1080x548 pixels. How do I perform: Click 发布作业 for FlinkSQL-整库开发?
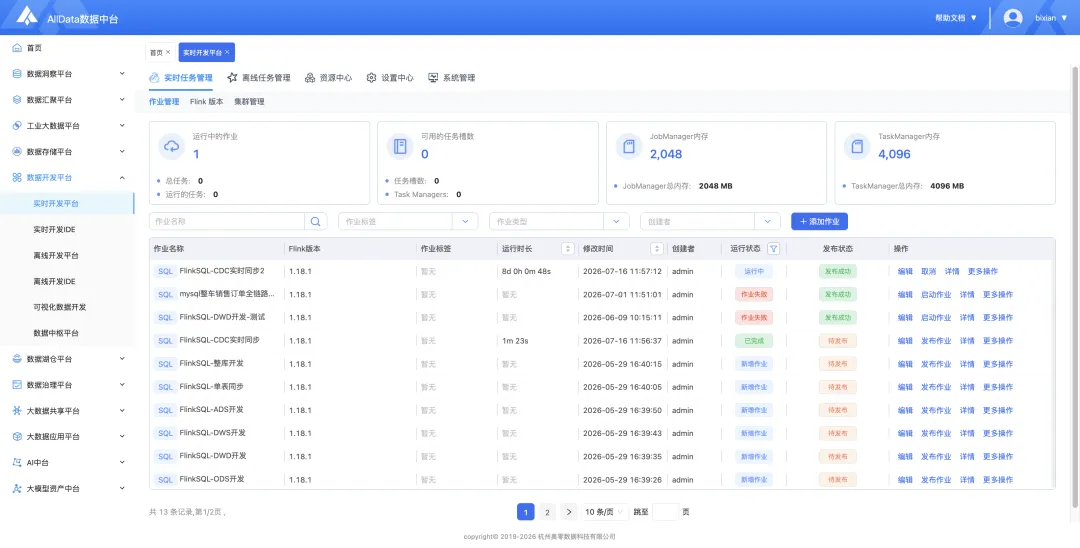tap(936, 363)
